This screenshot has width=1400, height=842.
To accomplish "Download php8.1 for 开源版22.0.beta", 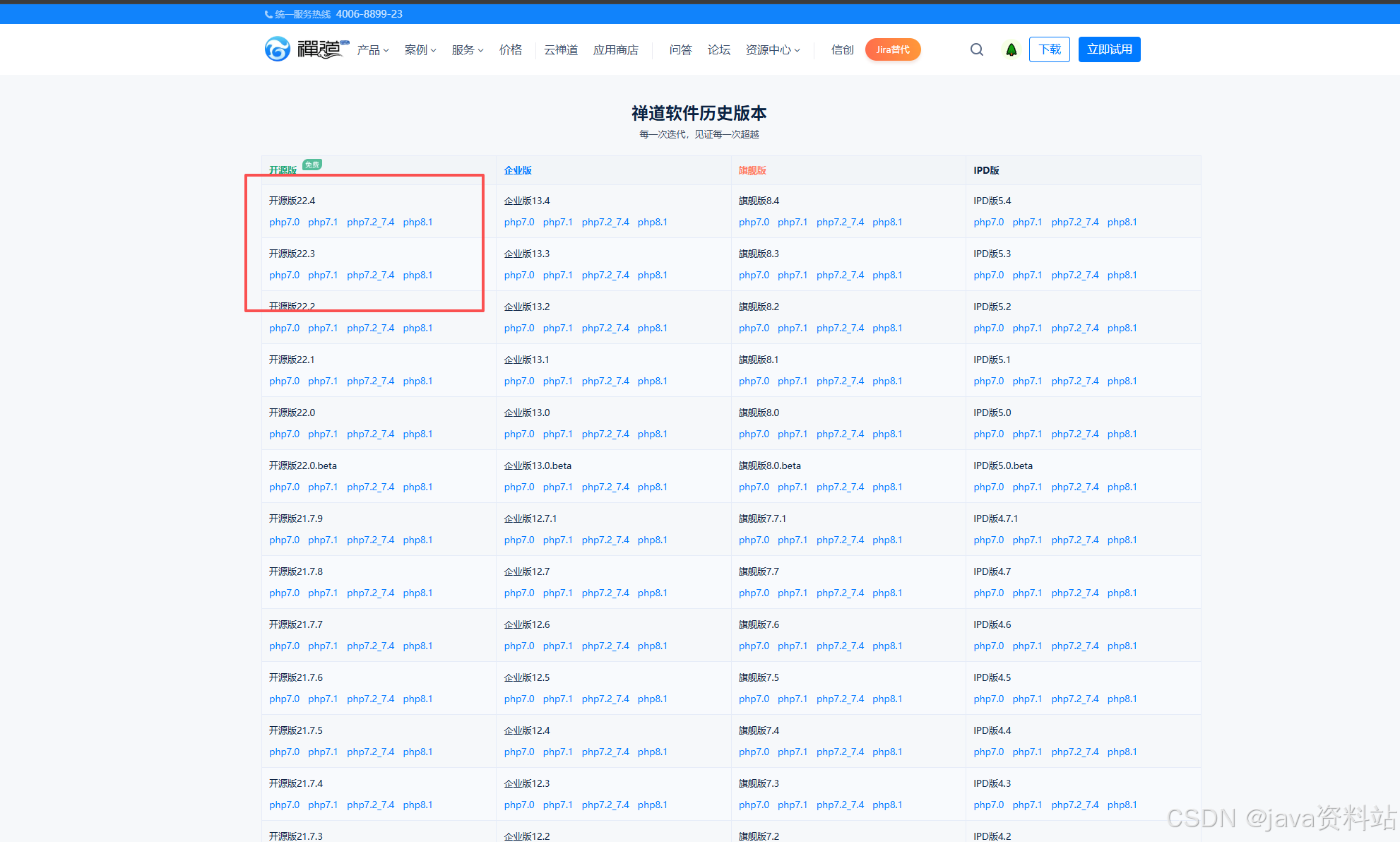I will (417, 487).
